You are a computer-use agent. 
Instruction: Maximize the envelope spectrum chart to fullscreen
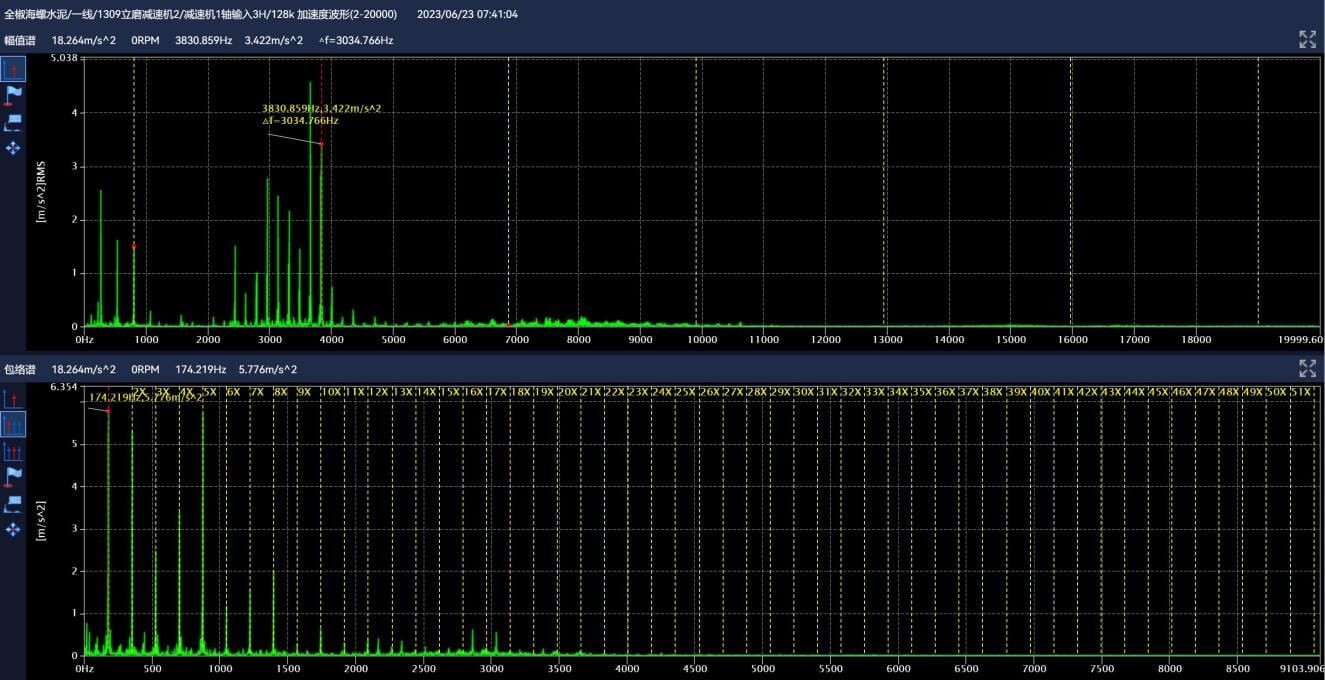pyautogui.click(x=1307, y=369)
